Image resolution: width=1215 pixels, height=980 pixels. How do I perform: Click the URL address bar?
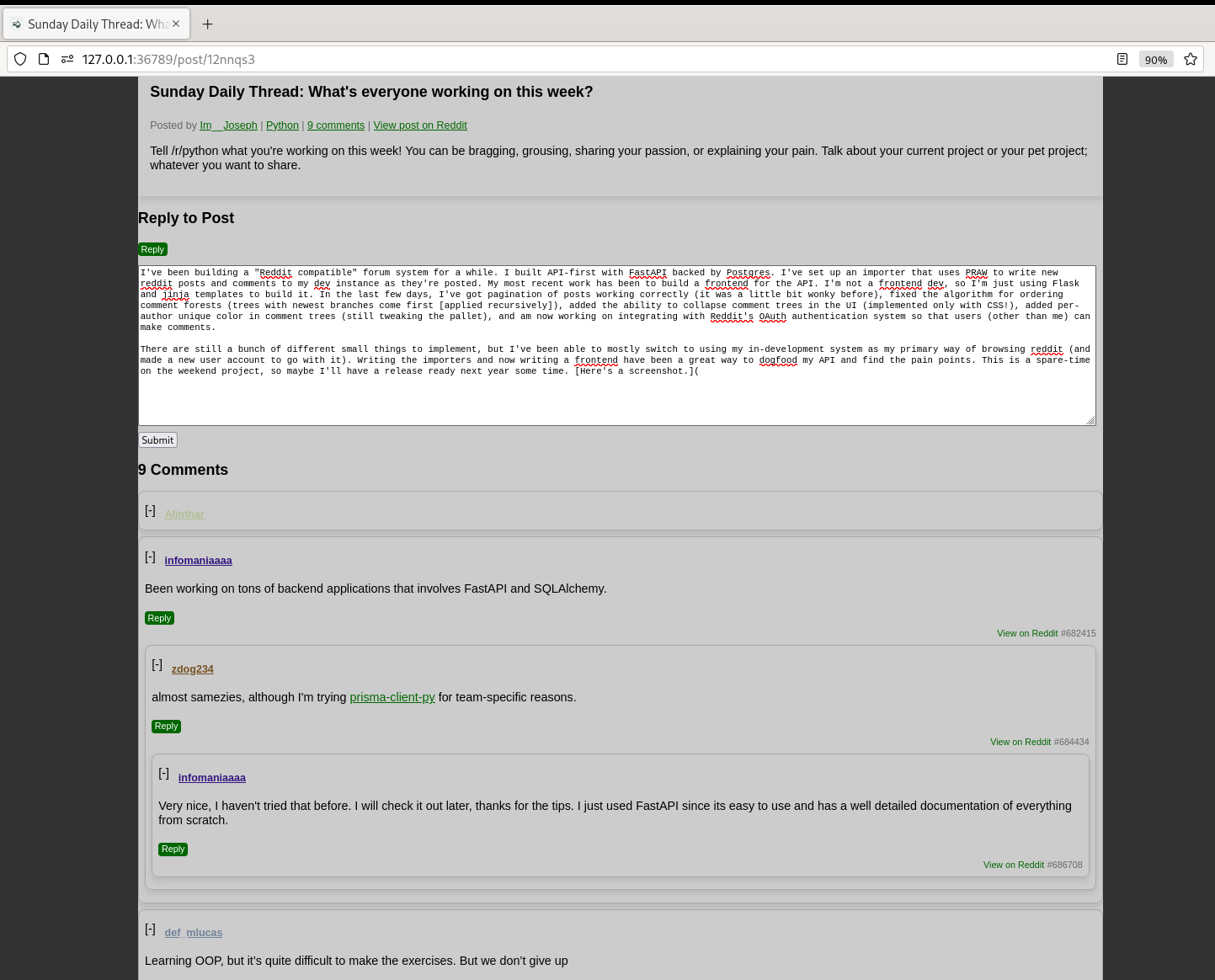click(x=589, y=59)
